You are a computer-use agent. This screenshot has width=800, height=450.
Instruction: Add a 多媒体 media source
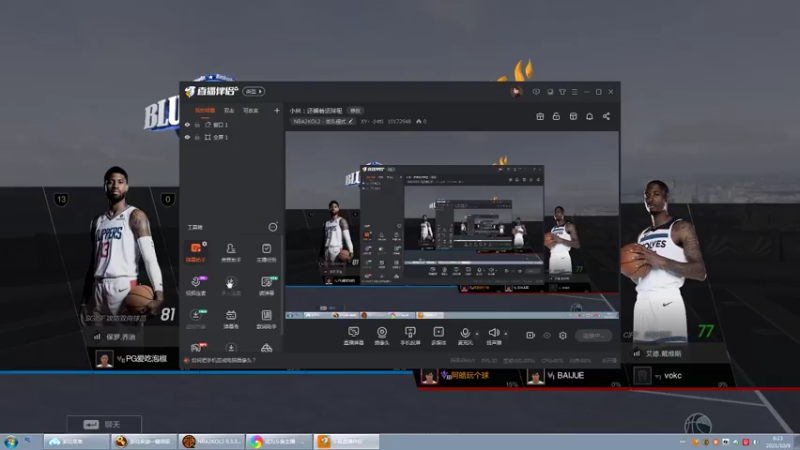(x=439, y=336)
